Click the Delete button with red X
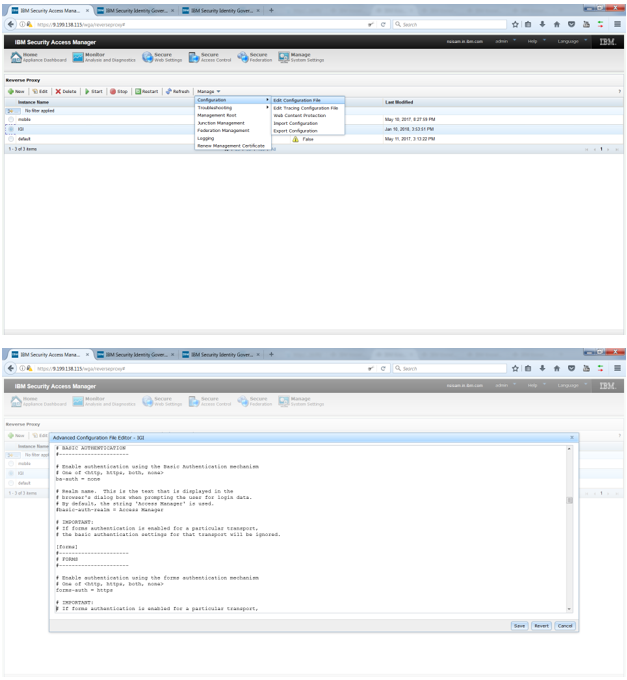This screenshot has height=680, width=627. pos(66,92)
